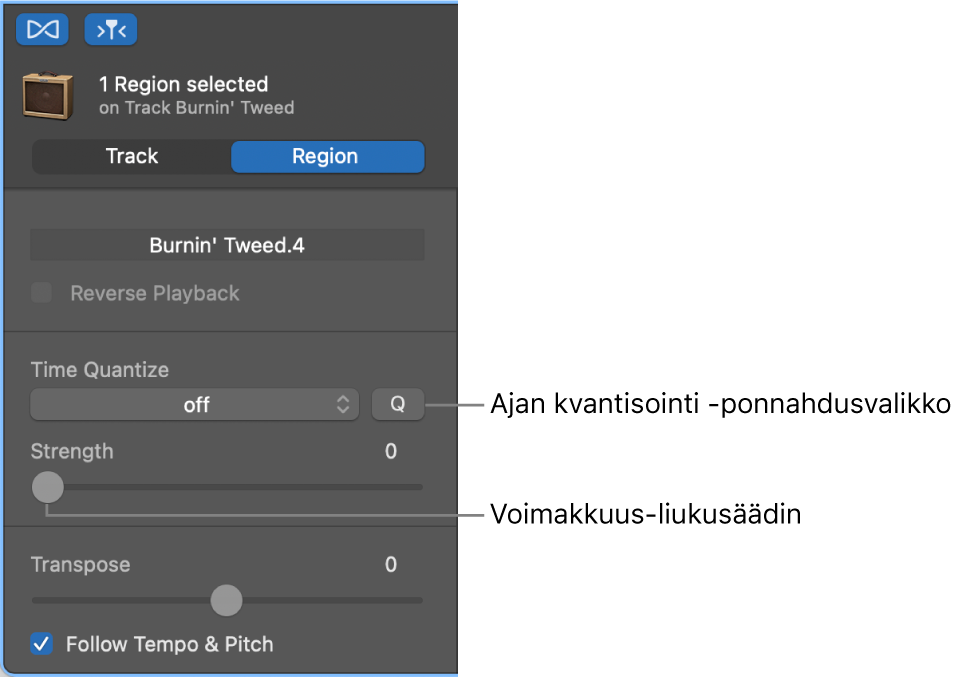
Task: Click the Burnin' Tweed amp icon
Action: [48, 96]
